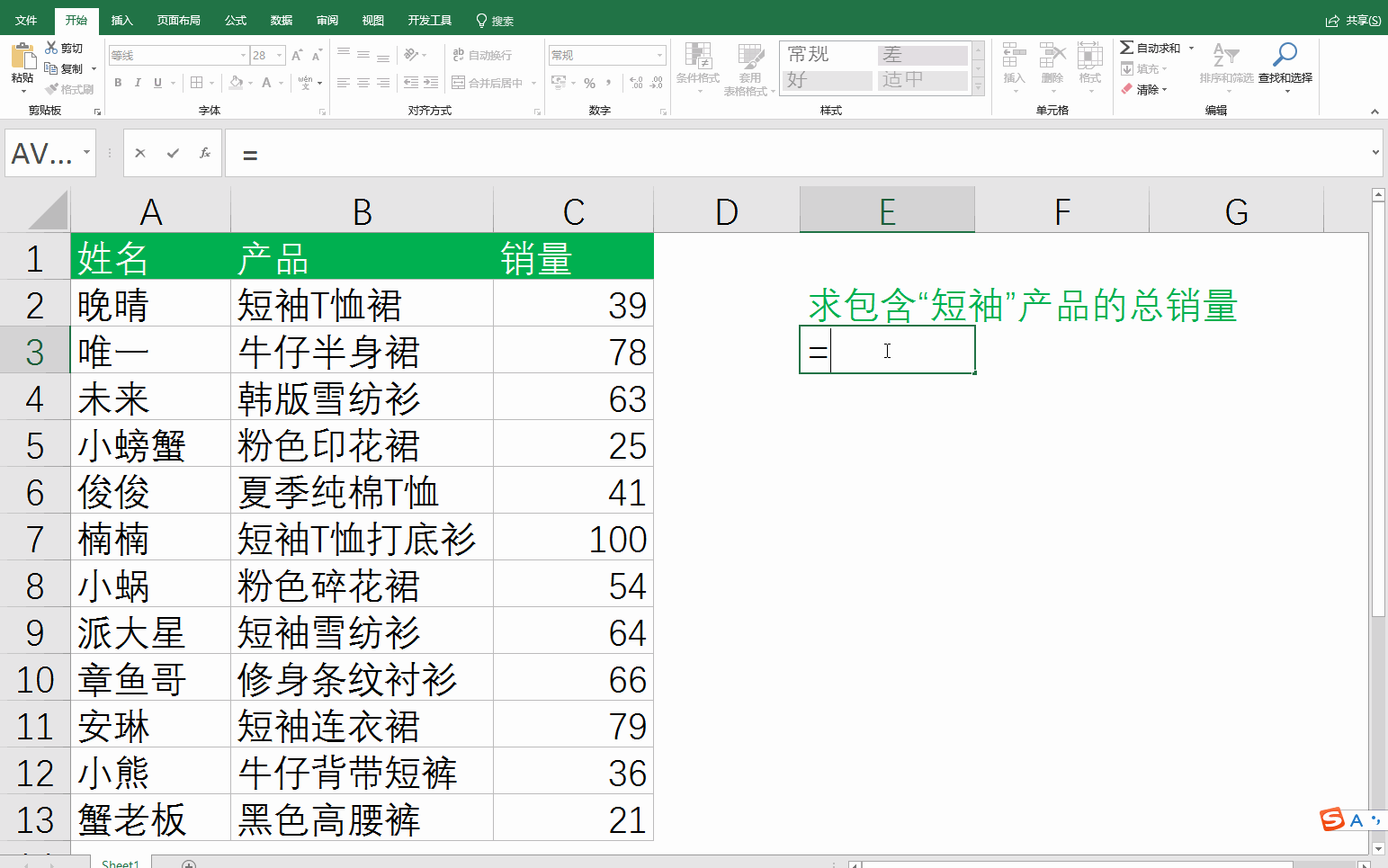Click the increase indent icon
The height and width of the screenshot is (868, 1388).
coord(431,83)
